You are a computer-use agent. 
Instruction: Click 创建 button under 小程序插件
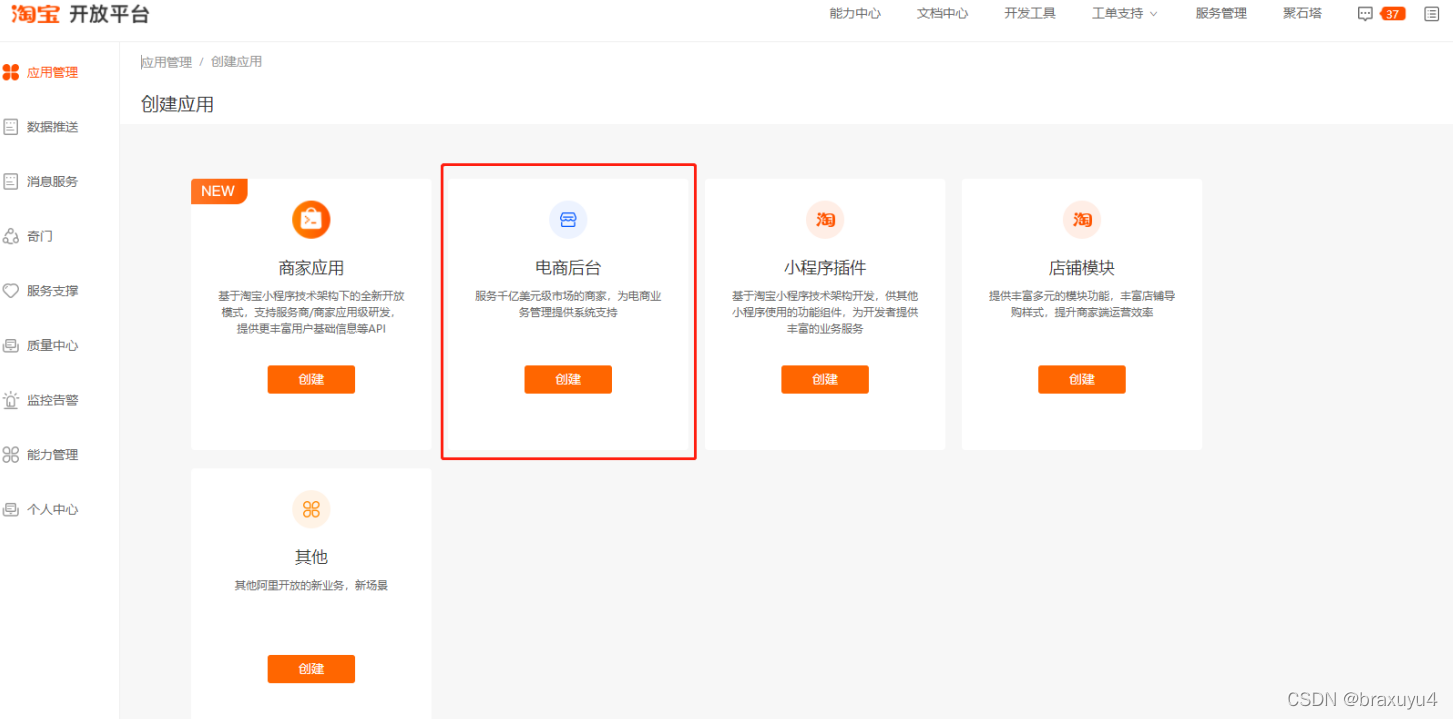(x=825, y=379)
